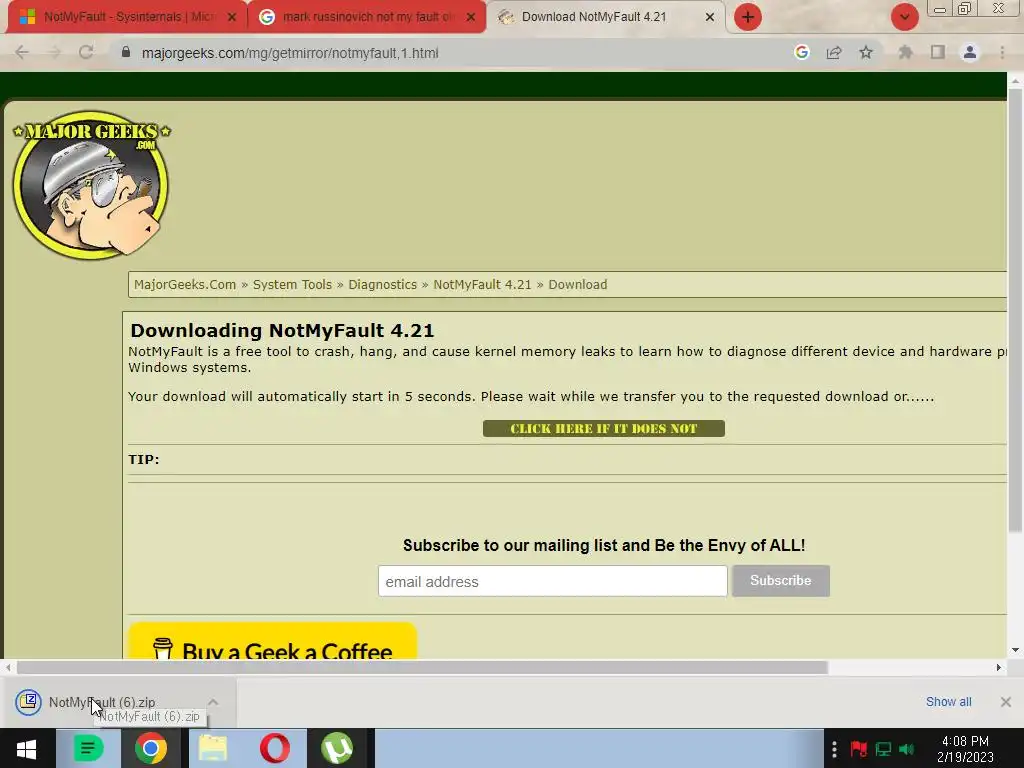Open Chrome's three-dot menu
Image resolution: width=1024 pixels, height=768 pixels.
point(1002,52)
